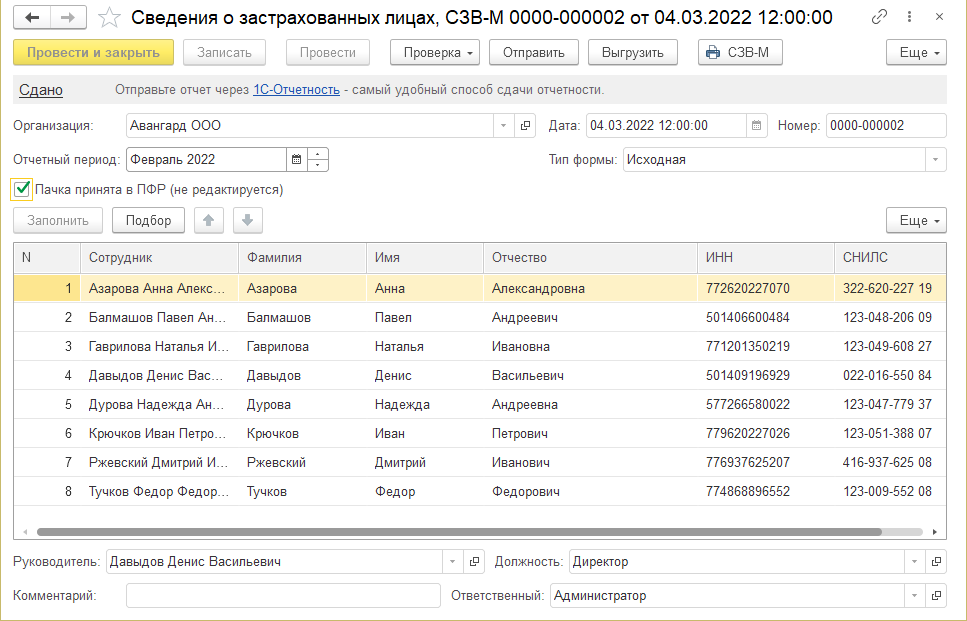Move the selected row up

tap(208, 220)
